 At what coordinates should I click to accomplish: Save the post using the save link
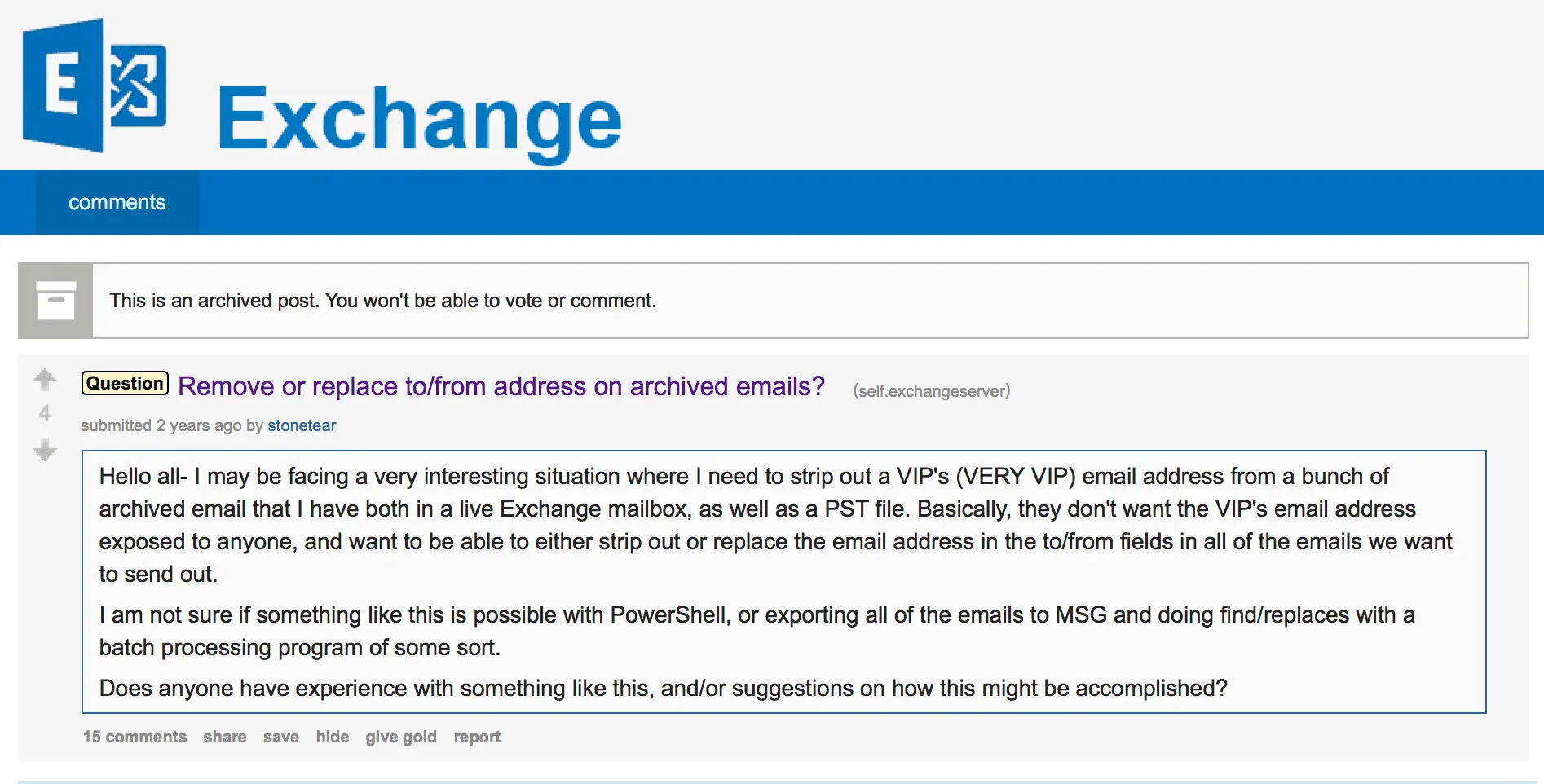coord(280,737)
